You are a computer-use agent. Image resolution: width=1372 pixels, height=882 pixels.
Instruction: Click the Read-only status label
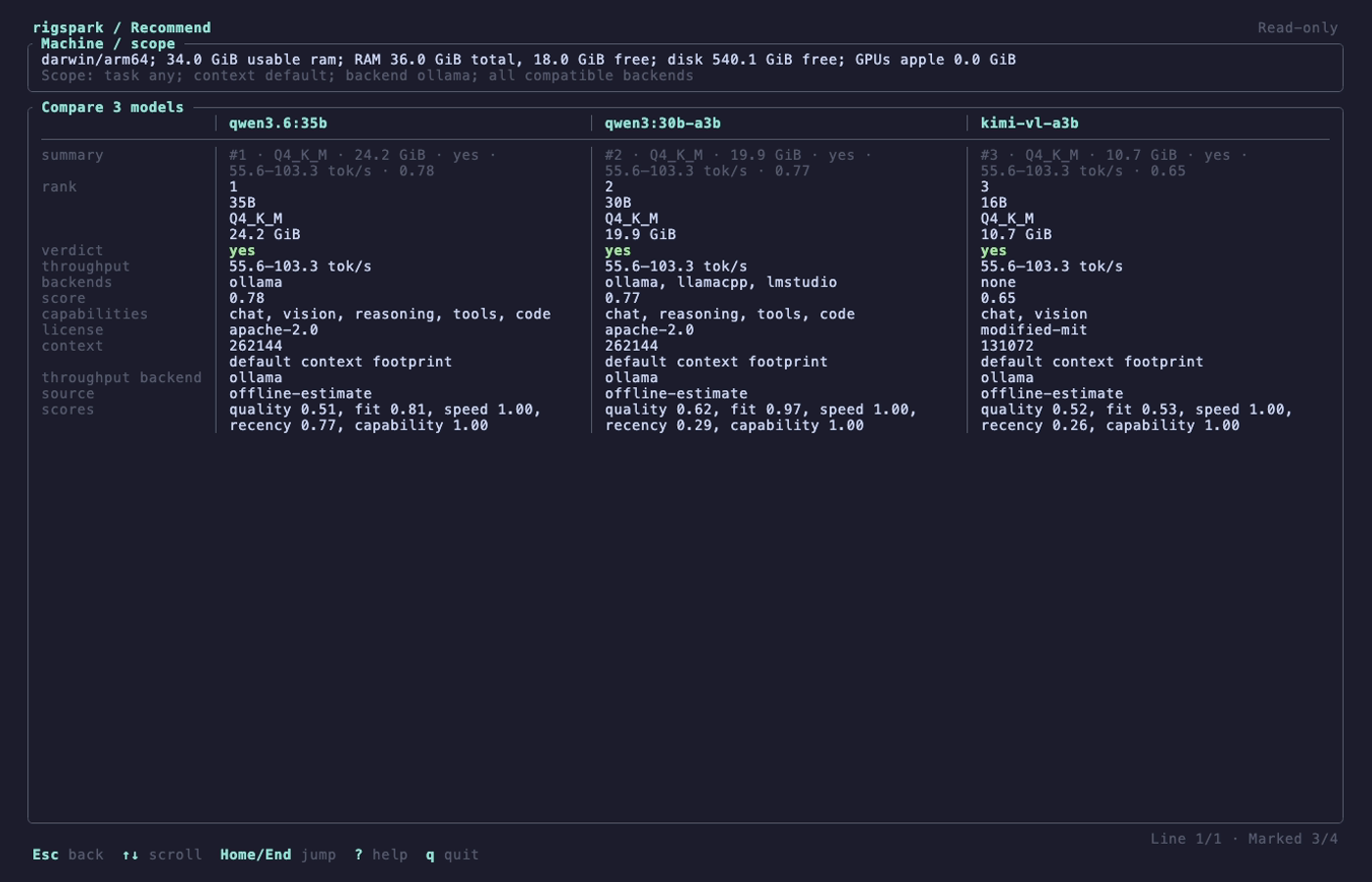1298,27
